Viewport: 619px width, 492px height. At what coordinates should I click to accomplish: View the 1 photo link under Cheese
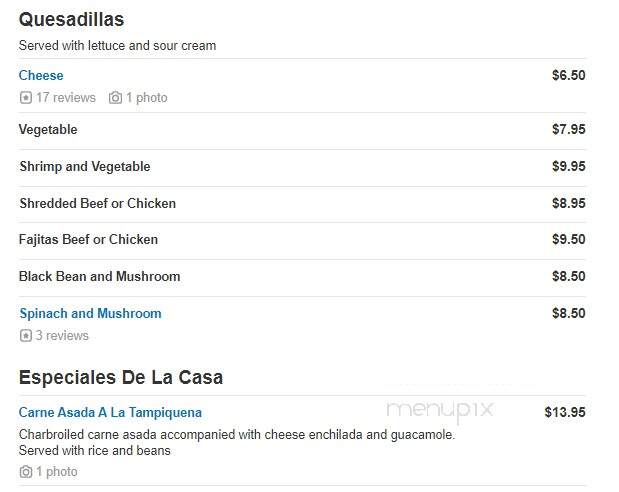click(146, 98)
